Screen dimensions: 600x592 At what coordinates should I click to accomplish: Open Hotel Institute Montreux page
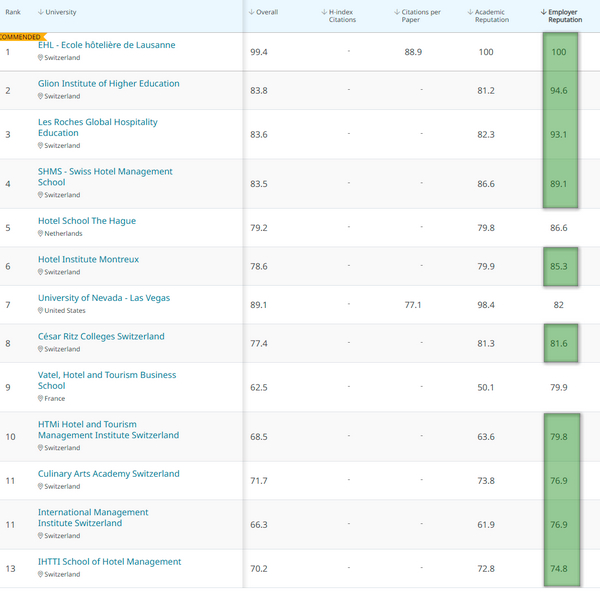pyautogui.click(x=88, y=259)
